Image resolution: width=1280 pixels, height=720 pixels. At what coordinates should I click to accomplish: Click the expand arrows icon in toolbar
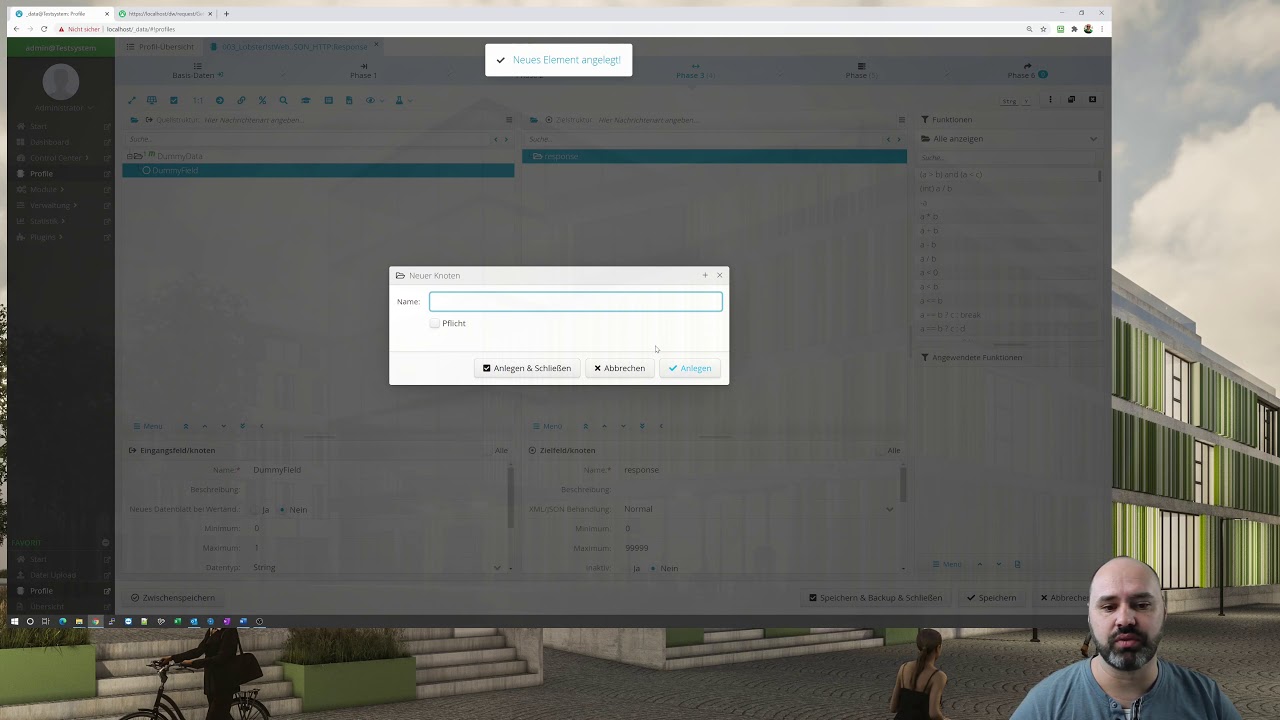click(131, 100)
